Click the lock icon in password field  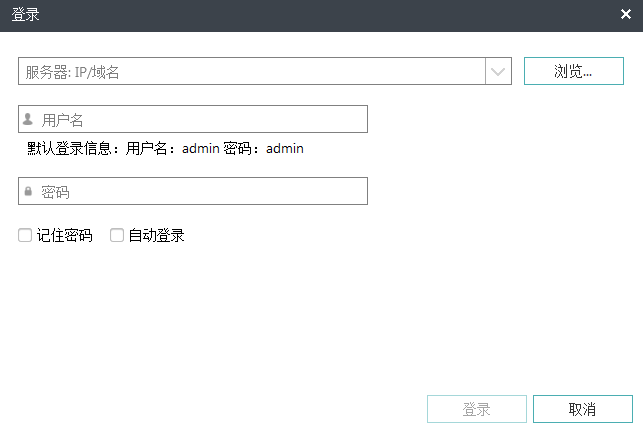28,191
